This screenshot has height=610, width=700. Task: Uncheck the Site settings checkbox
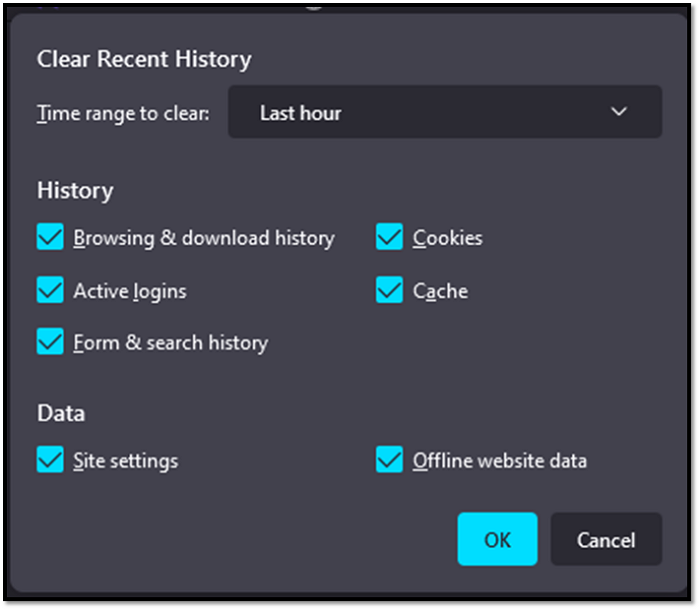(x=50, y=460)
